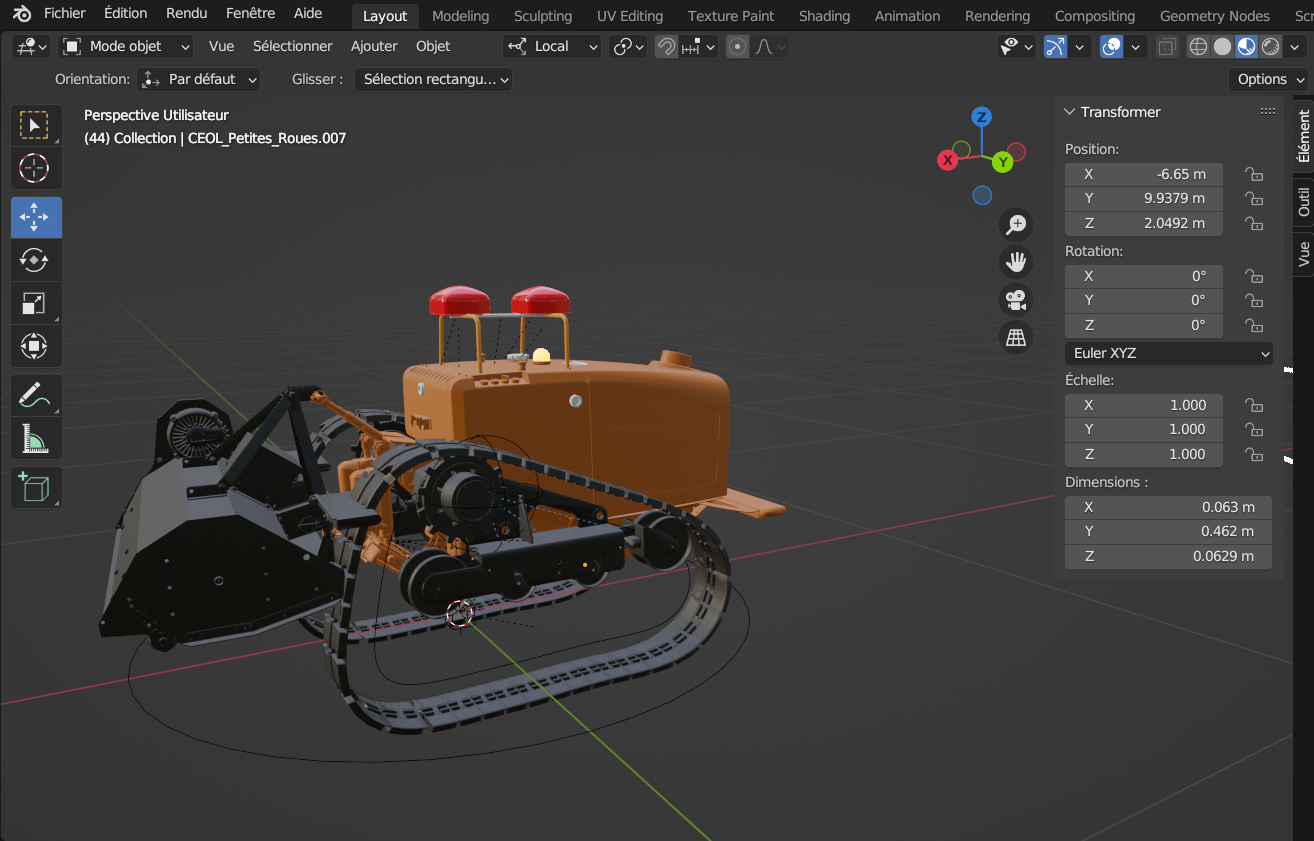Switch to the Modeling workspace tab
The width and height of the screenshot is (1314, 841).
(461, 16)
